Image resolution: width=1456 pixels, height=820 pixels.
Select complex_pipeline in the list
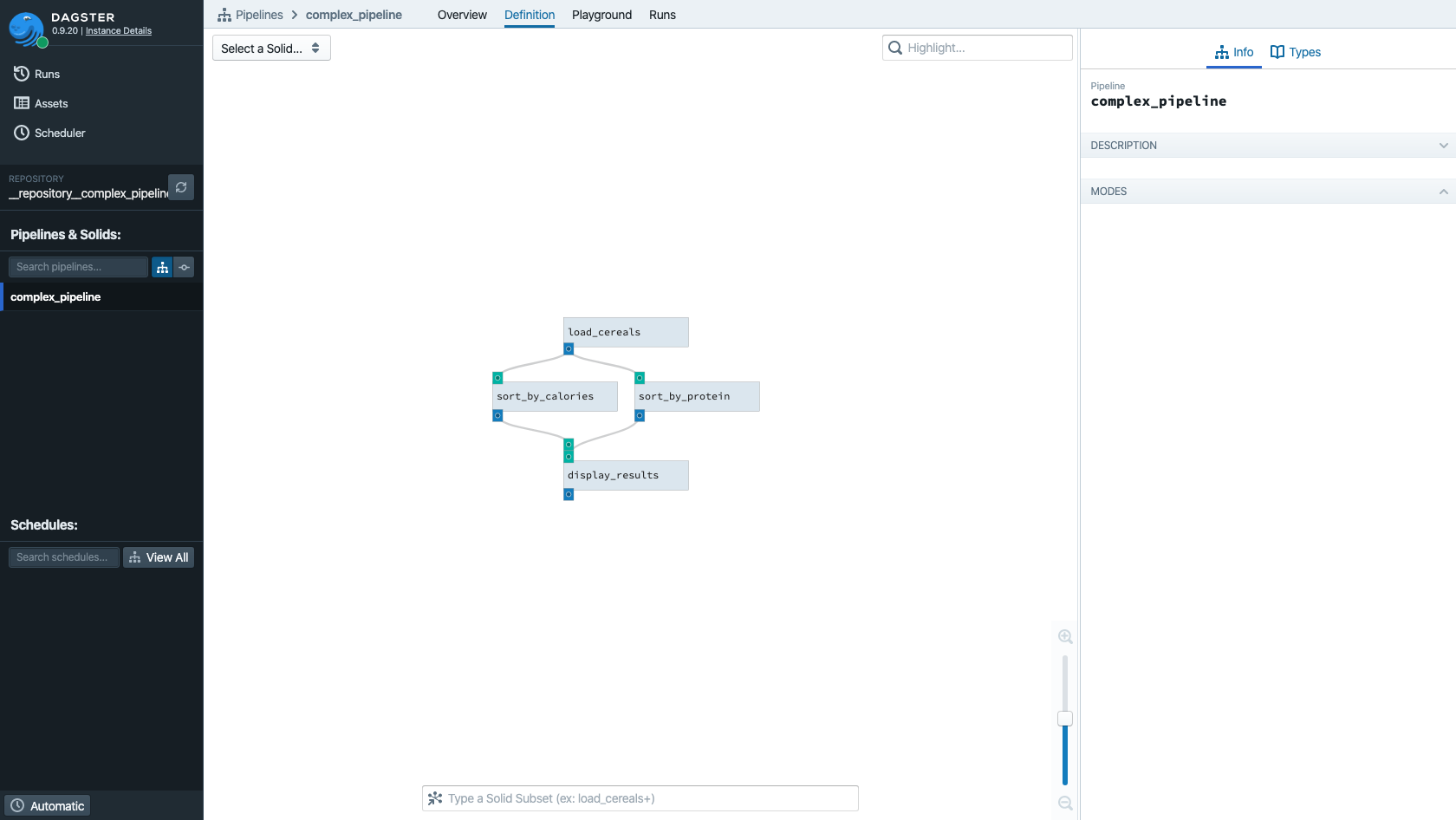(101, 297)
